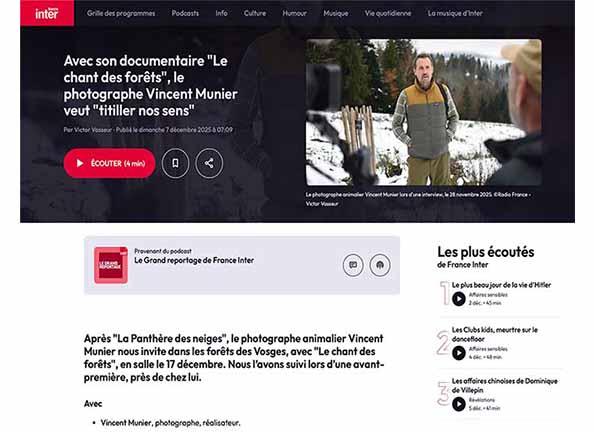Open La musique d'Inter link
Image resolution: width=594 pixels, height=432 pixels.
tap(455, 13)
